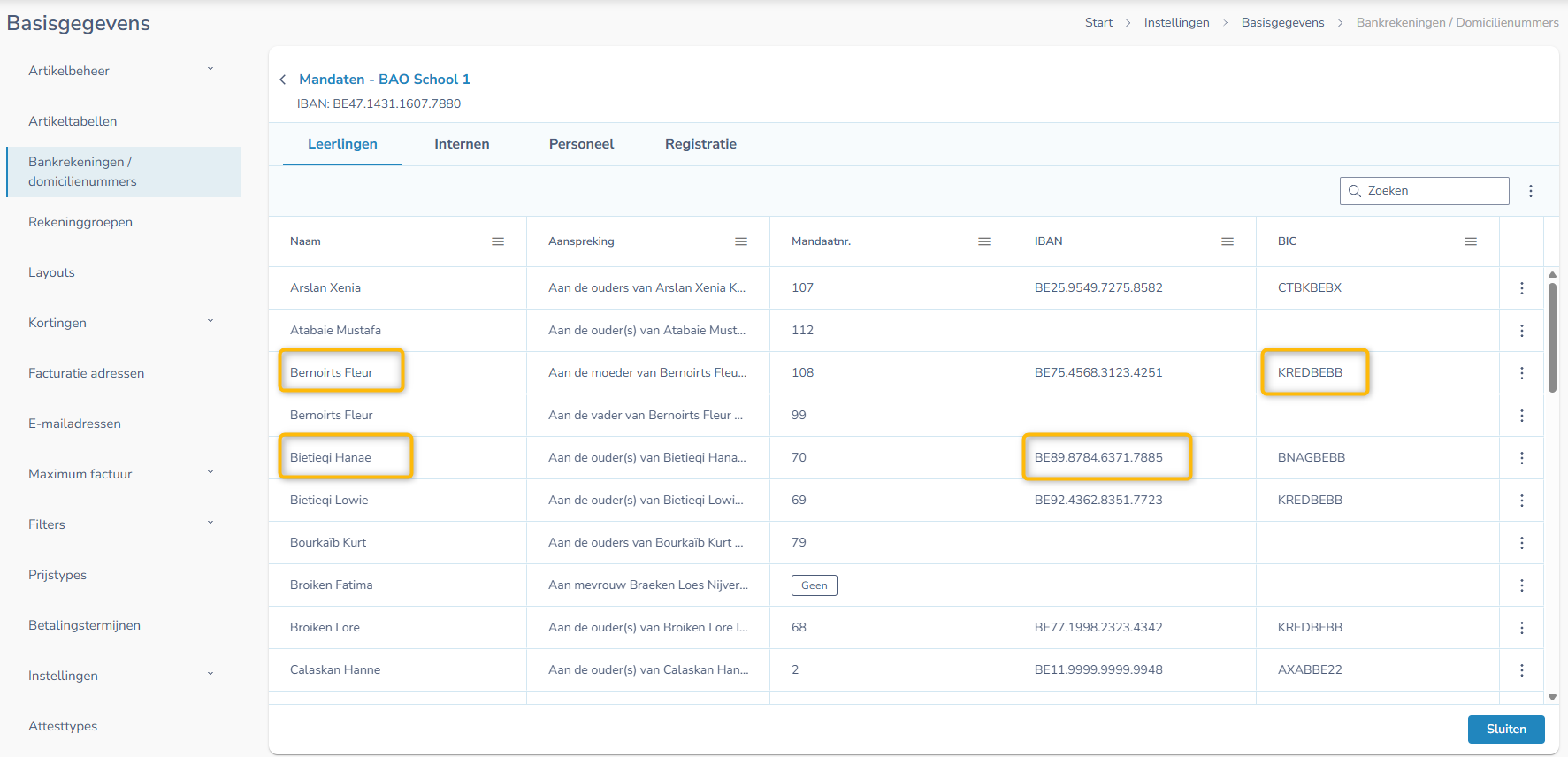Switch to the Personeel tab

(x=581, y=144)
